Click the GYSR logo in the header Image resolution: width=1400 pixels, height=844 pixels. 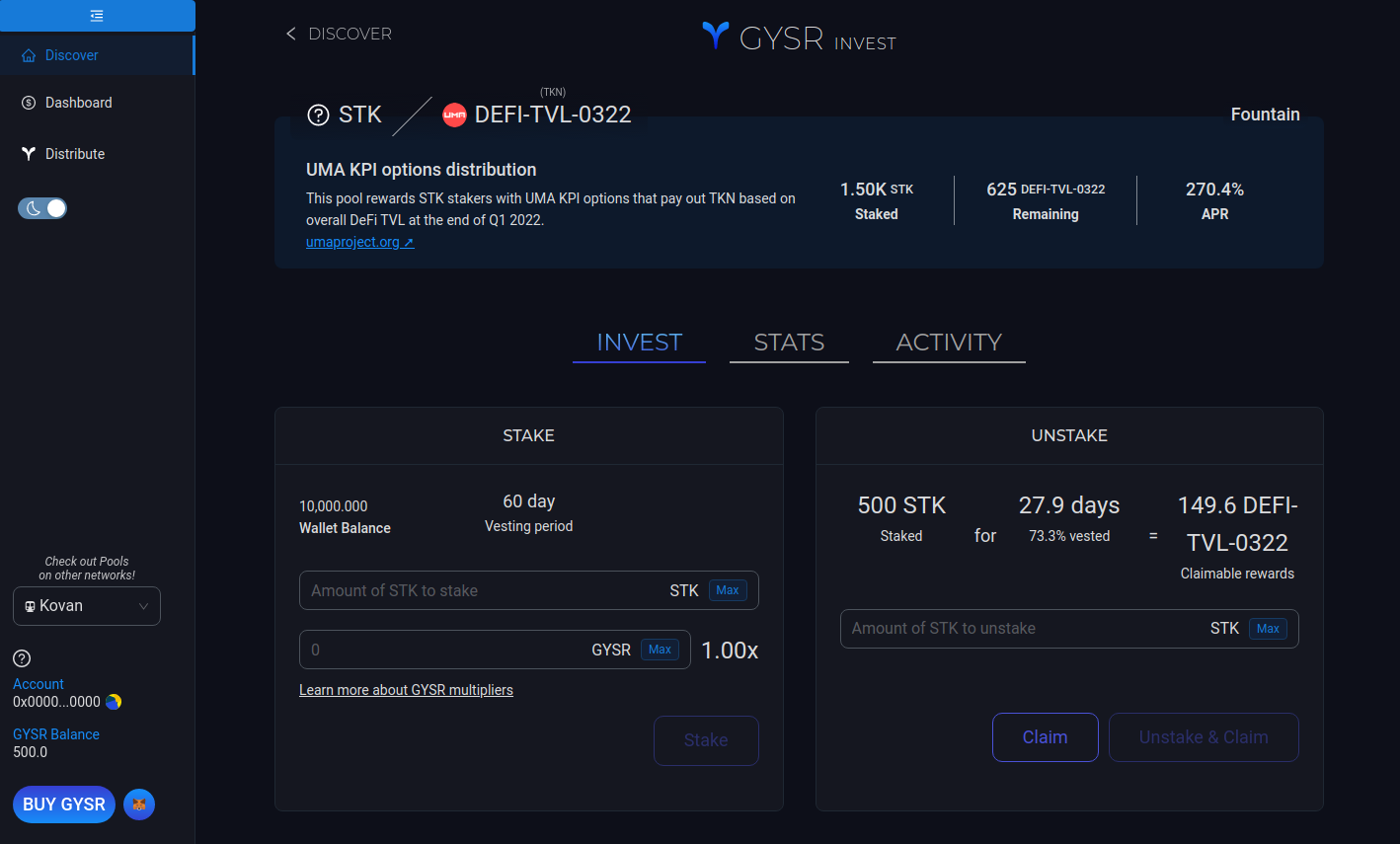(799, 38)
